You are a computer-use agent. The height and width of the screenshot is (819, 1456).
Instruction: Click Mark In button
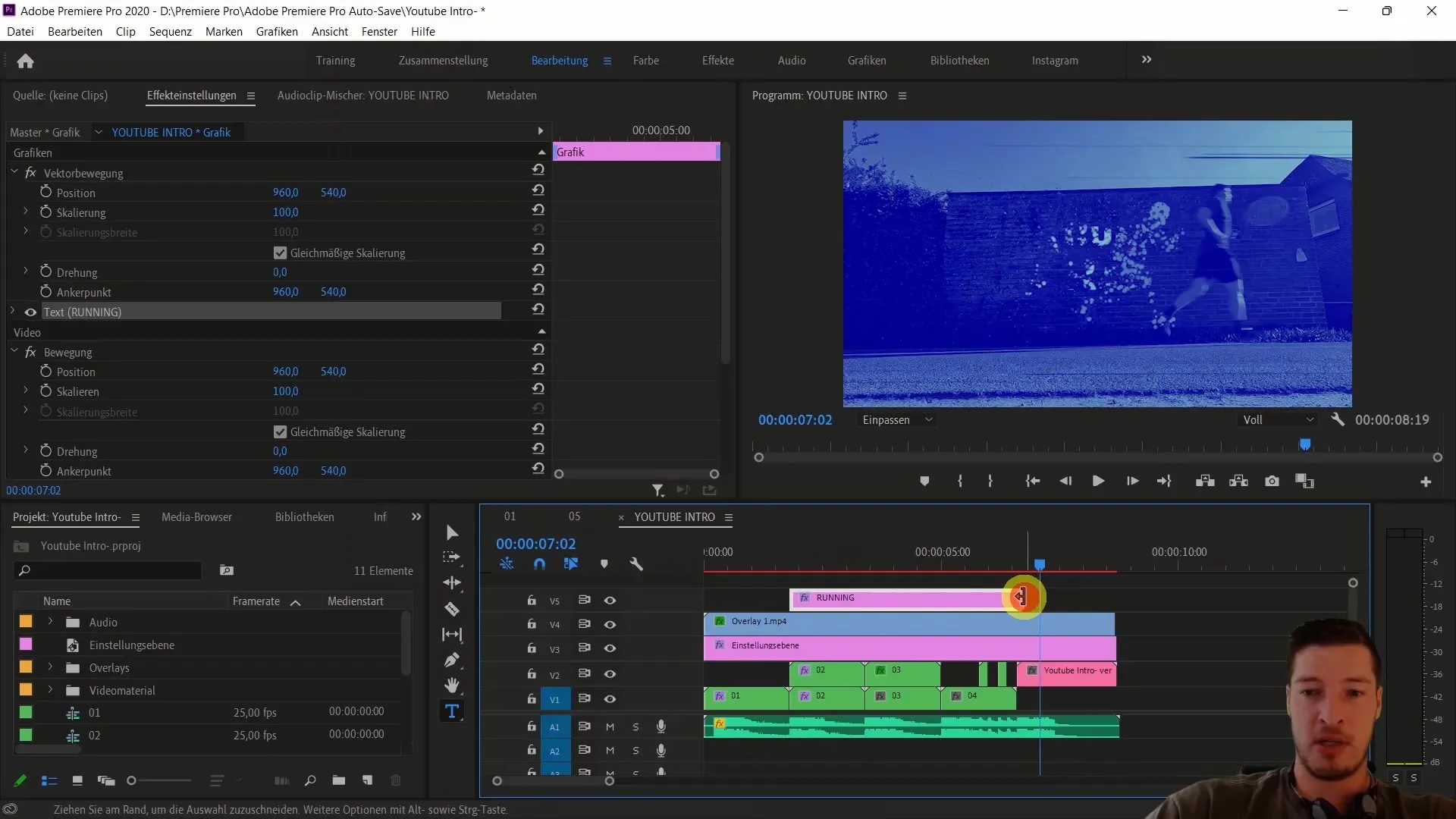(960, 482)
